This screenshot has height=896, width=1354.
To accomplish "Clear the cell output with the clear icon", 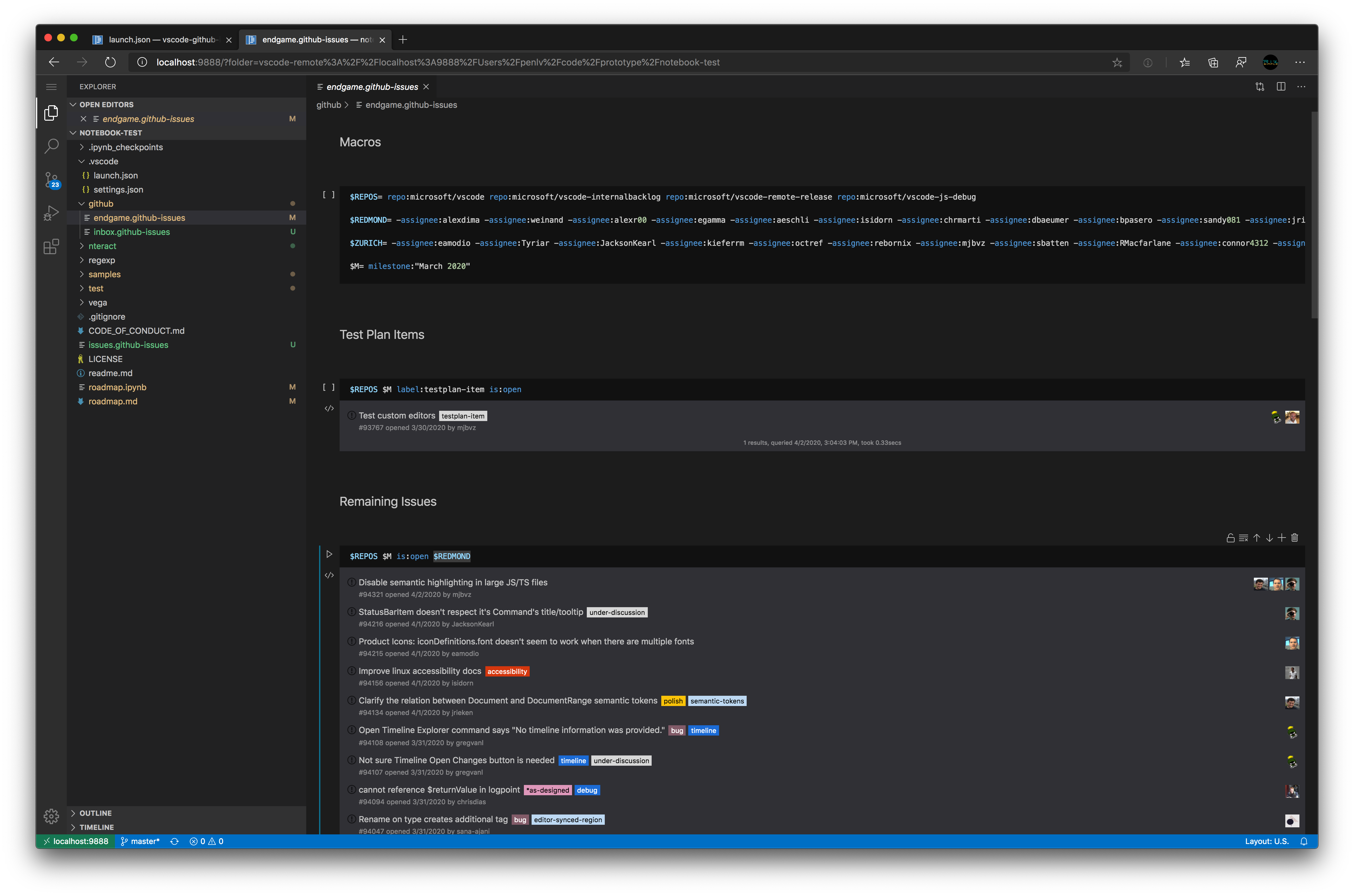I will 1243,538.
